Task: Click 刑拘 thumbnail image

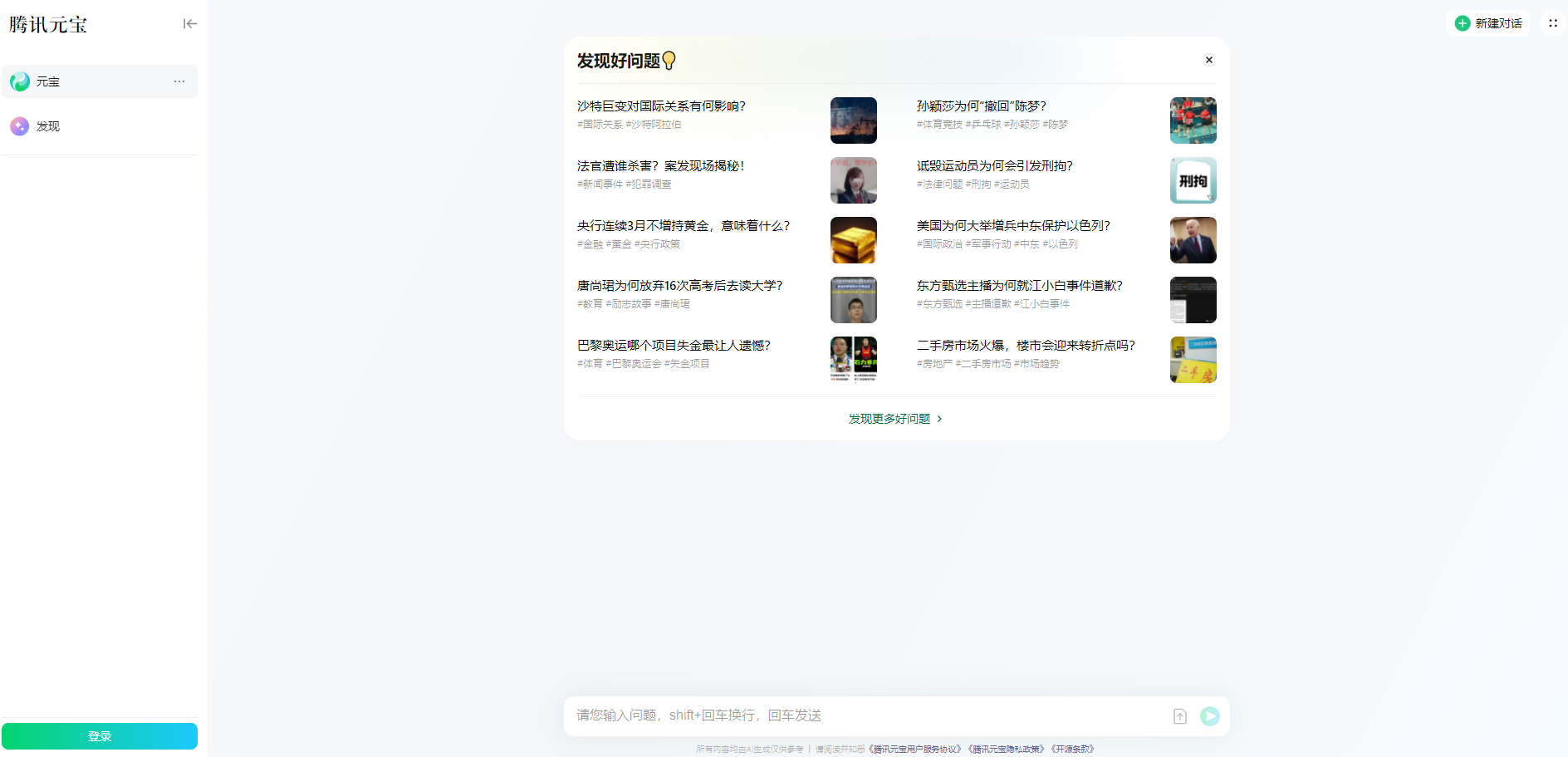Action: click(1193, 180)
